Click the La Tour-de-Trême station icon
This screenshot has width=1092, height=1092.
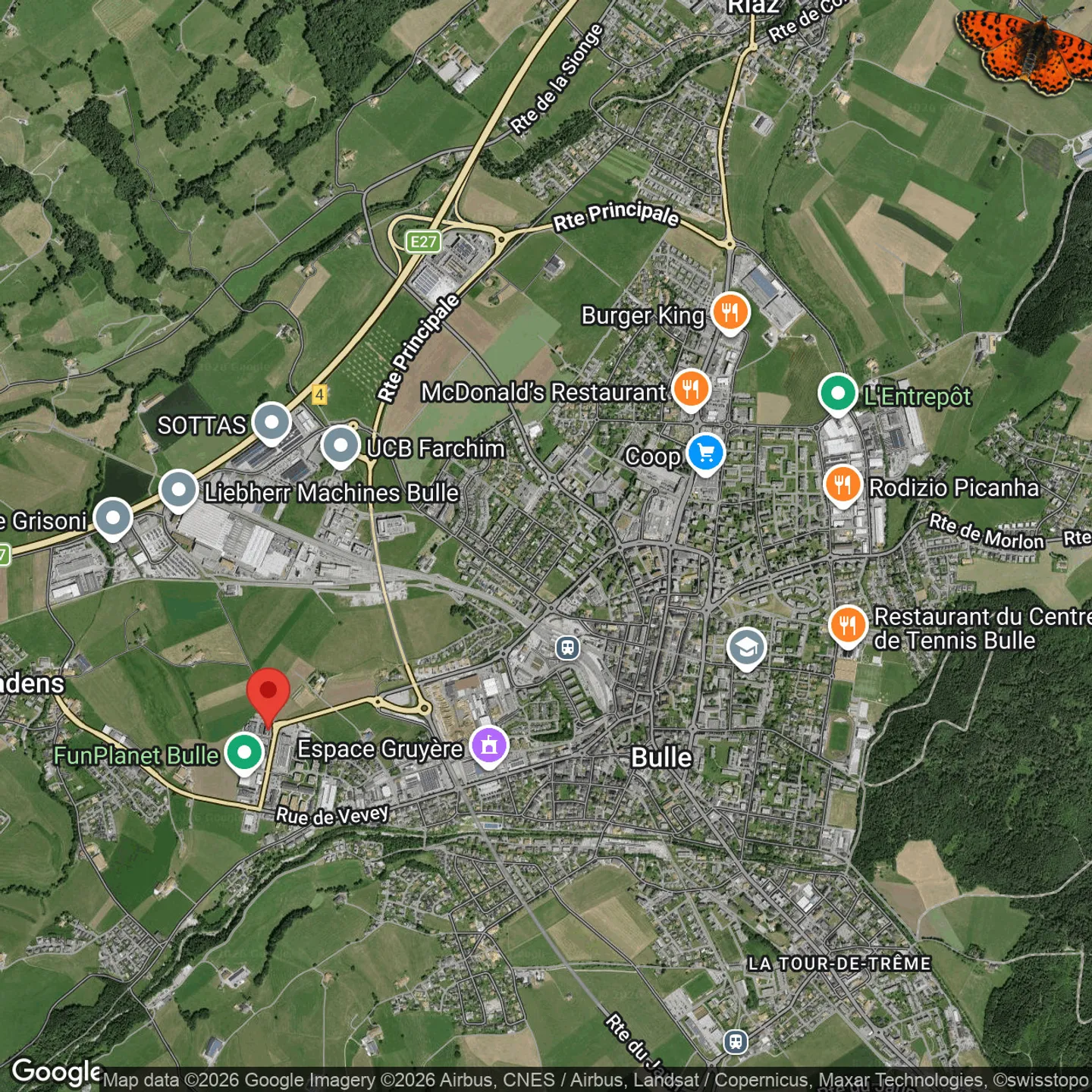point(735,1041)
